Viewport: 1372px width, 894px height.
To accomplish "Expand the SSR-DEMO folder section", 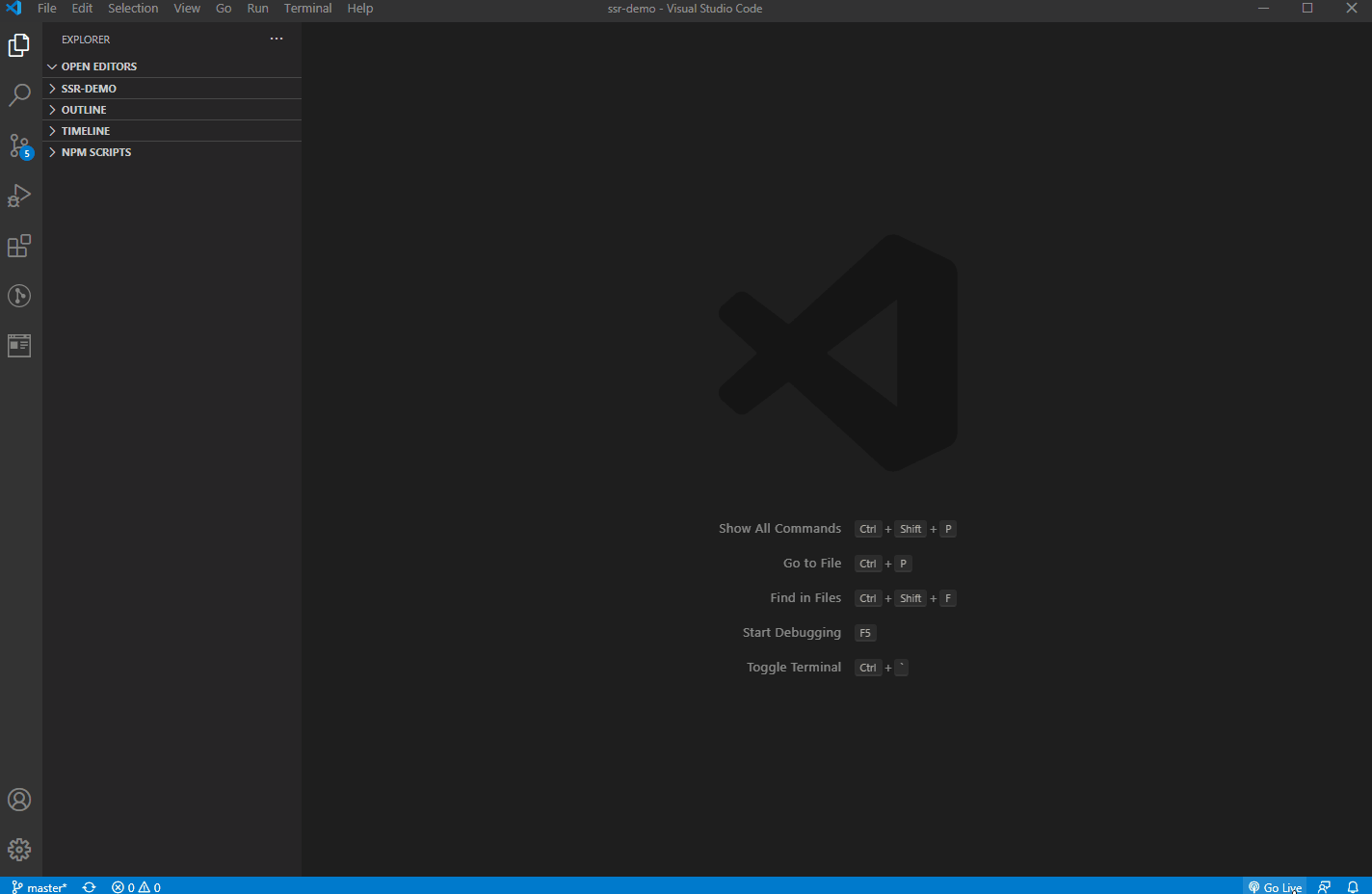I will click(171, 89).
